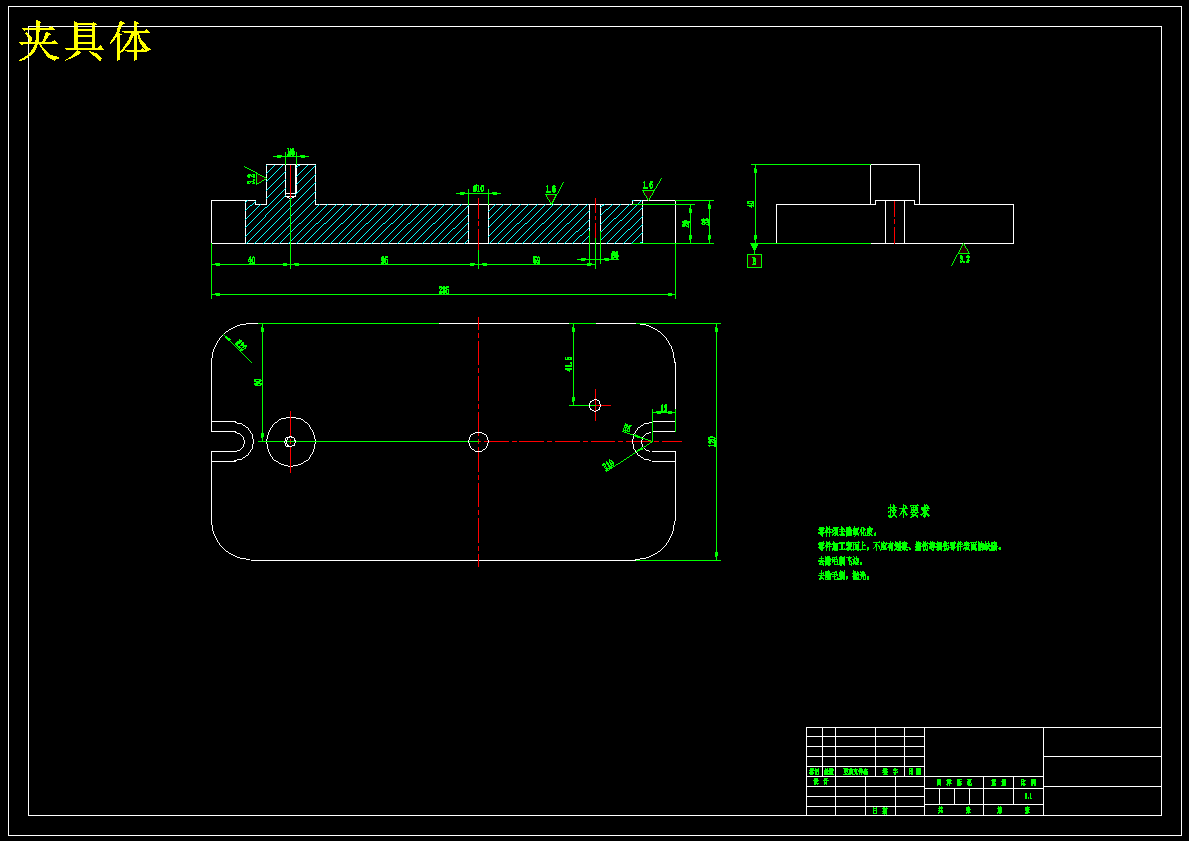The height and width of the screenshot is (841, 1189).
Task: Click the 41.5 vertical dimension text
Action: 569,364
